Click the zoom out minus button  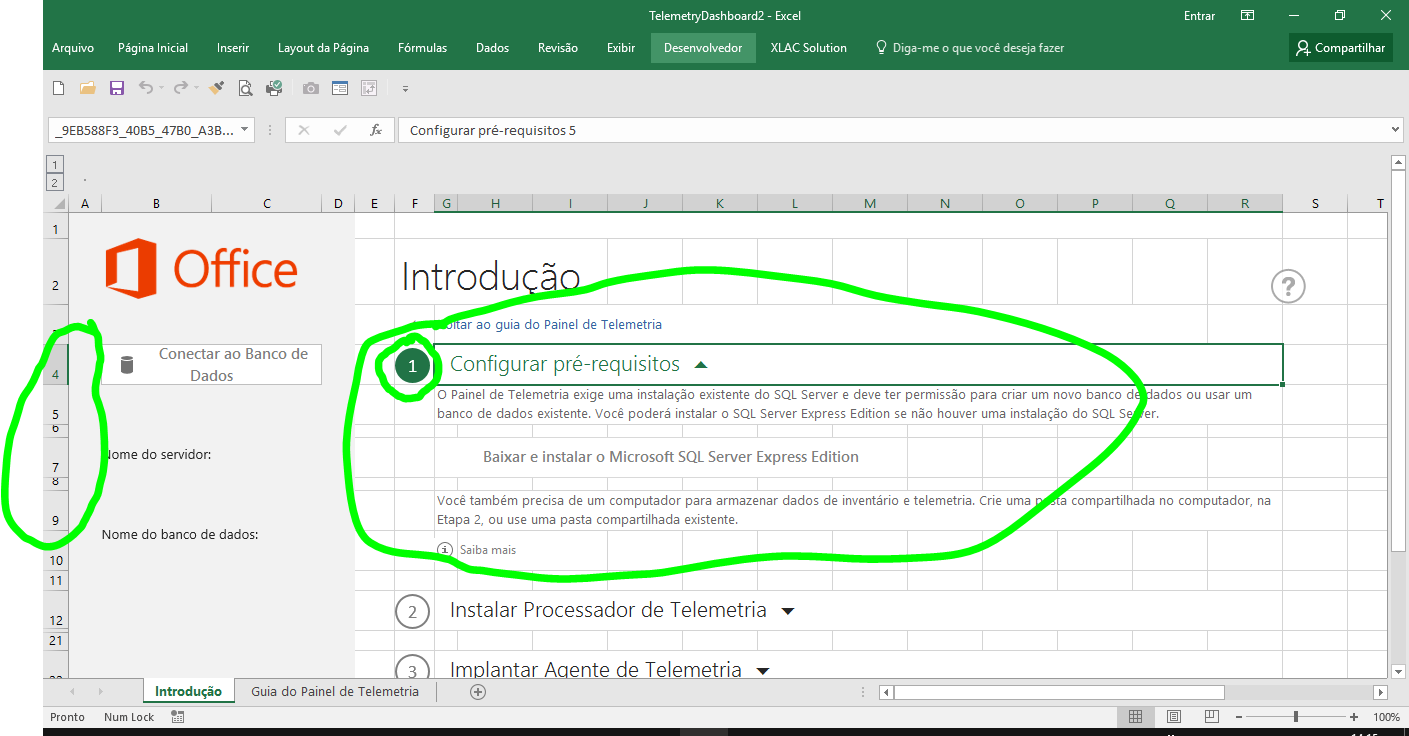[1239, 717]
